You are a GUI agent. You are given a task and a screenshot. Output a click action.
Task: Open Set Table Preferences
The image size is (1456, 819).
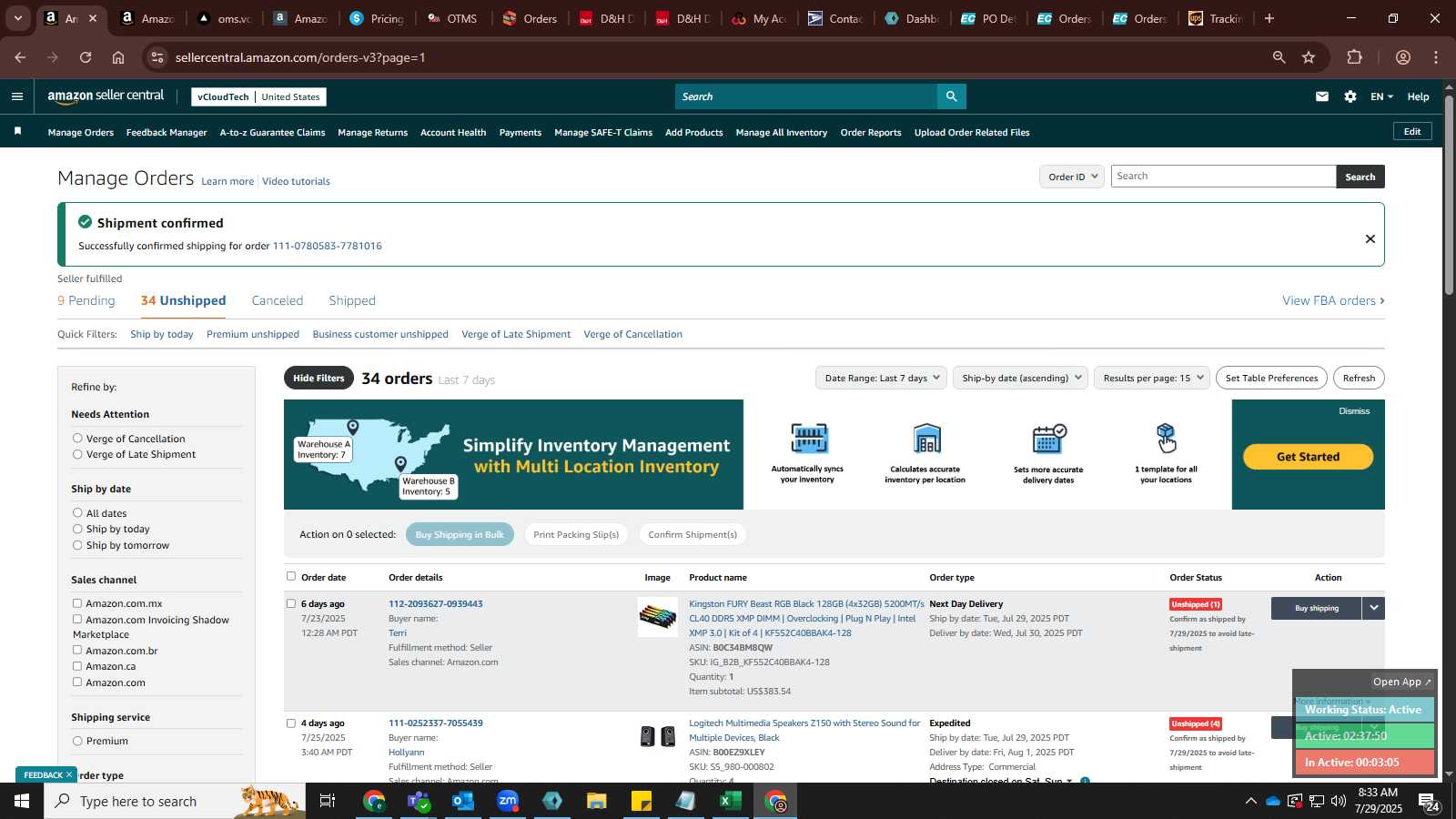(x=1271, y=378)
